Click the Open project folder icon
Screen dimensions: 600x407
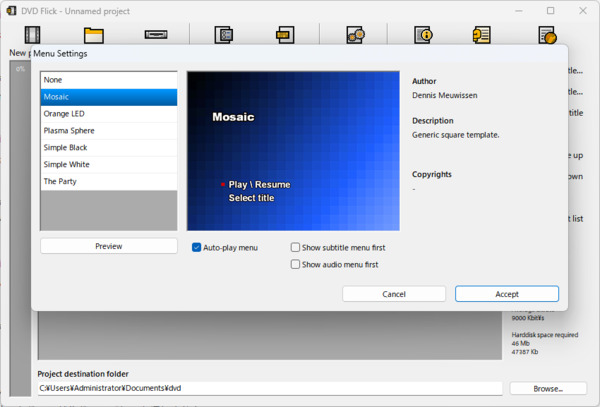94,35
